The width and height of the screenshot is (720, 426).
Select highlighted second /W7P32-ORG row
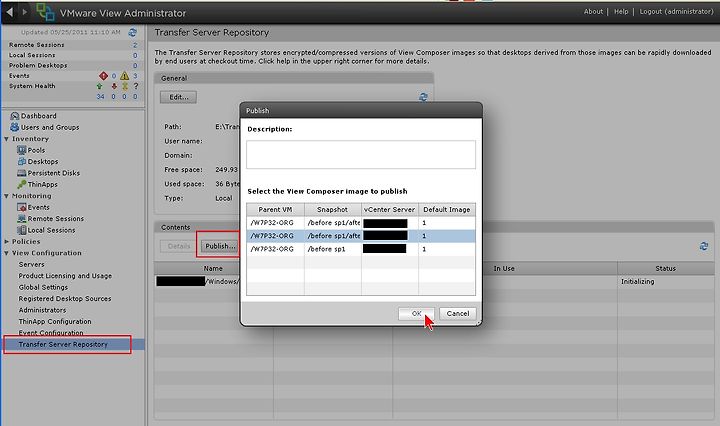click(x=361, y=235)
